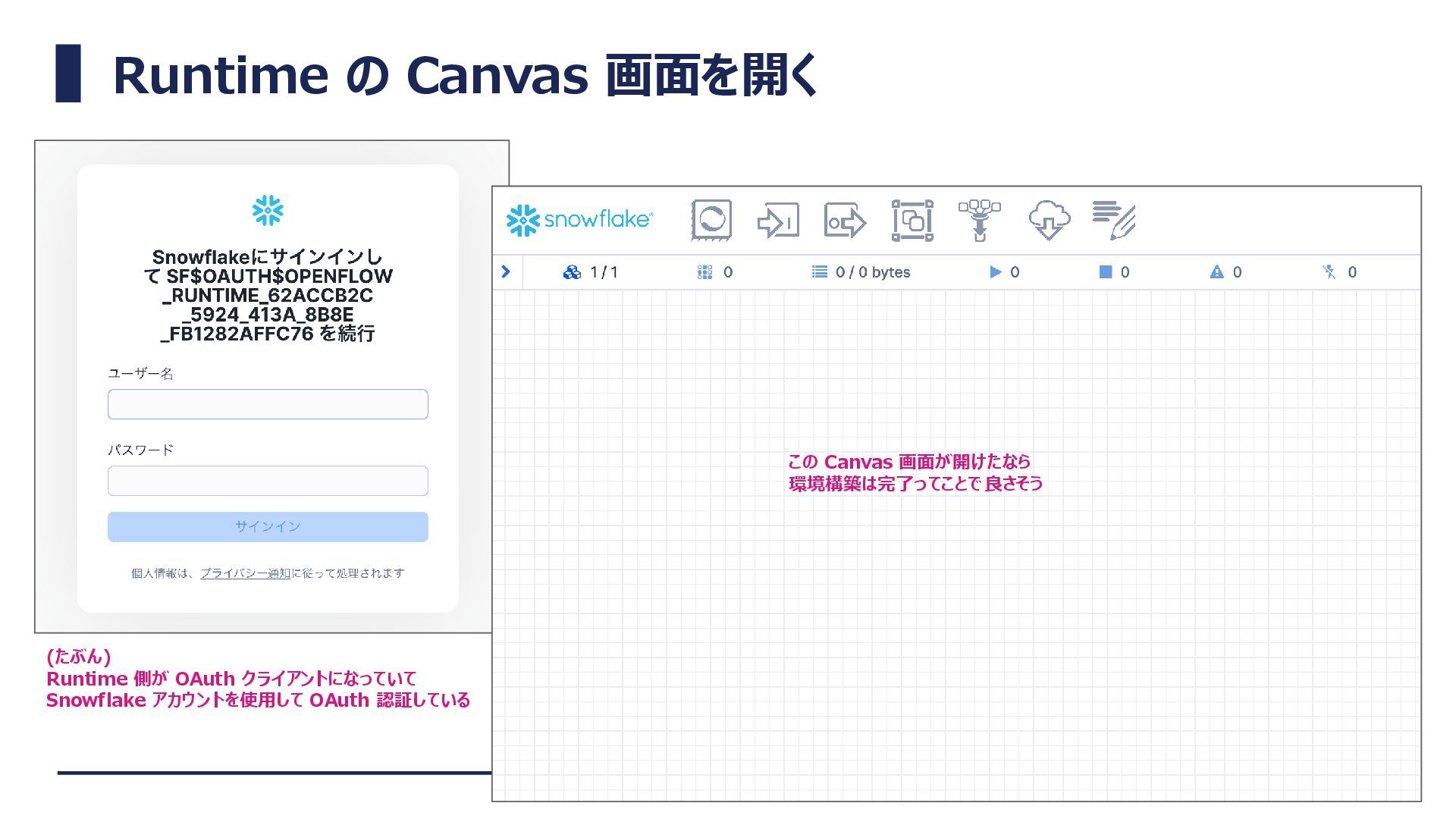Click the stopped components square indicator
This screenshot has width=1456, height=819.
pos(1106,272)
